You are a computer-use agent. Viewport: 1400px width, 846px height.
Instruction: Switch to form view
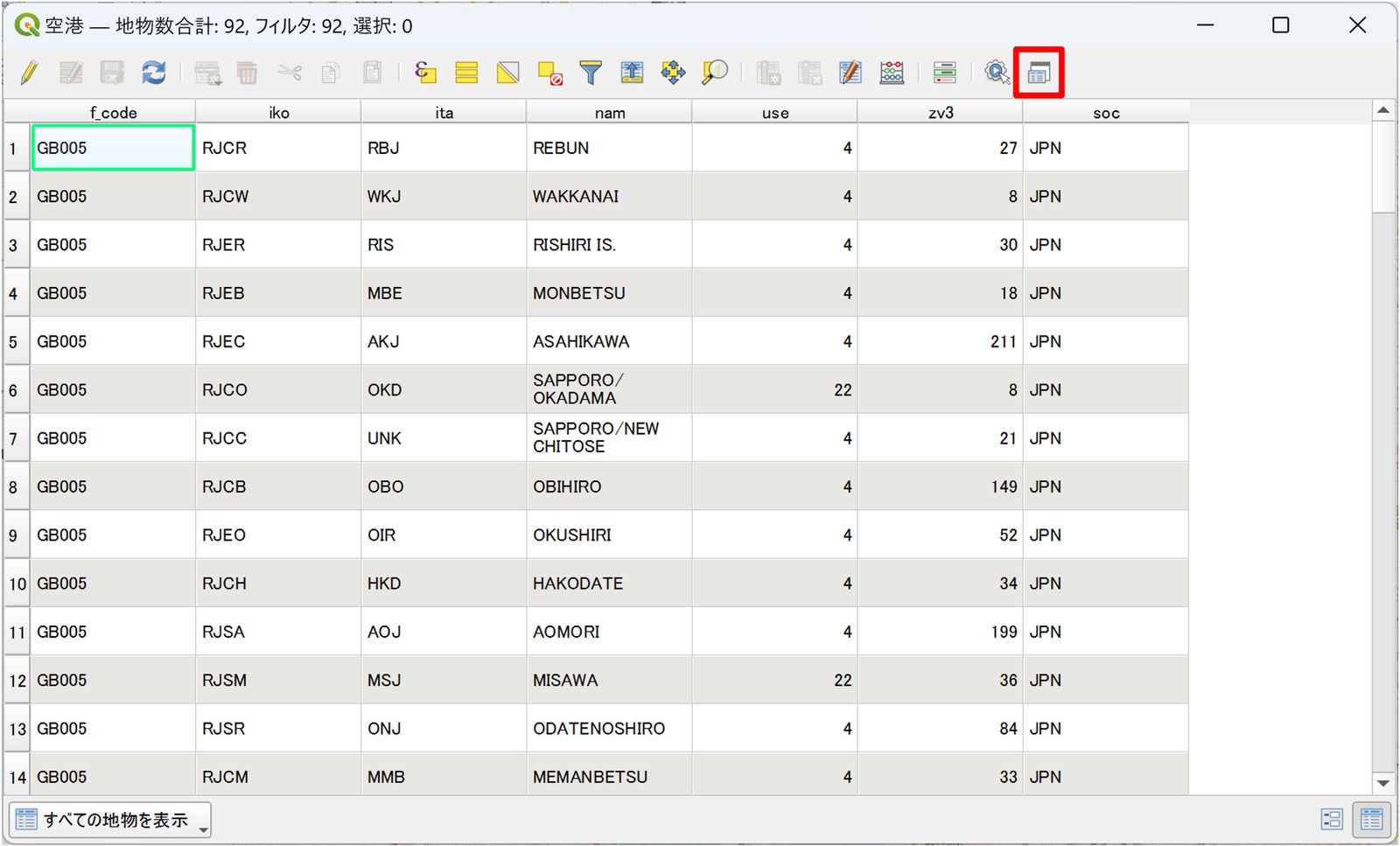point(1332,820)
